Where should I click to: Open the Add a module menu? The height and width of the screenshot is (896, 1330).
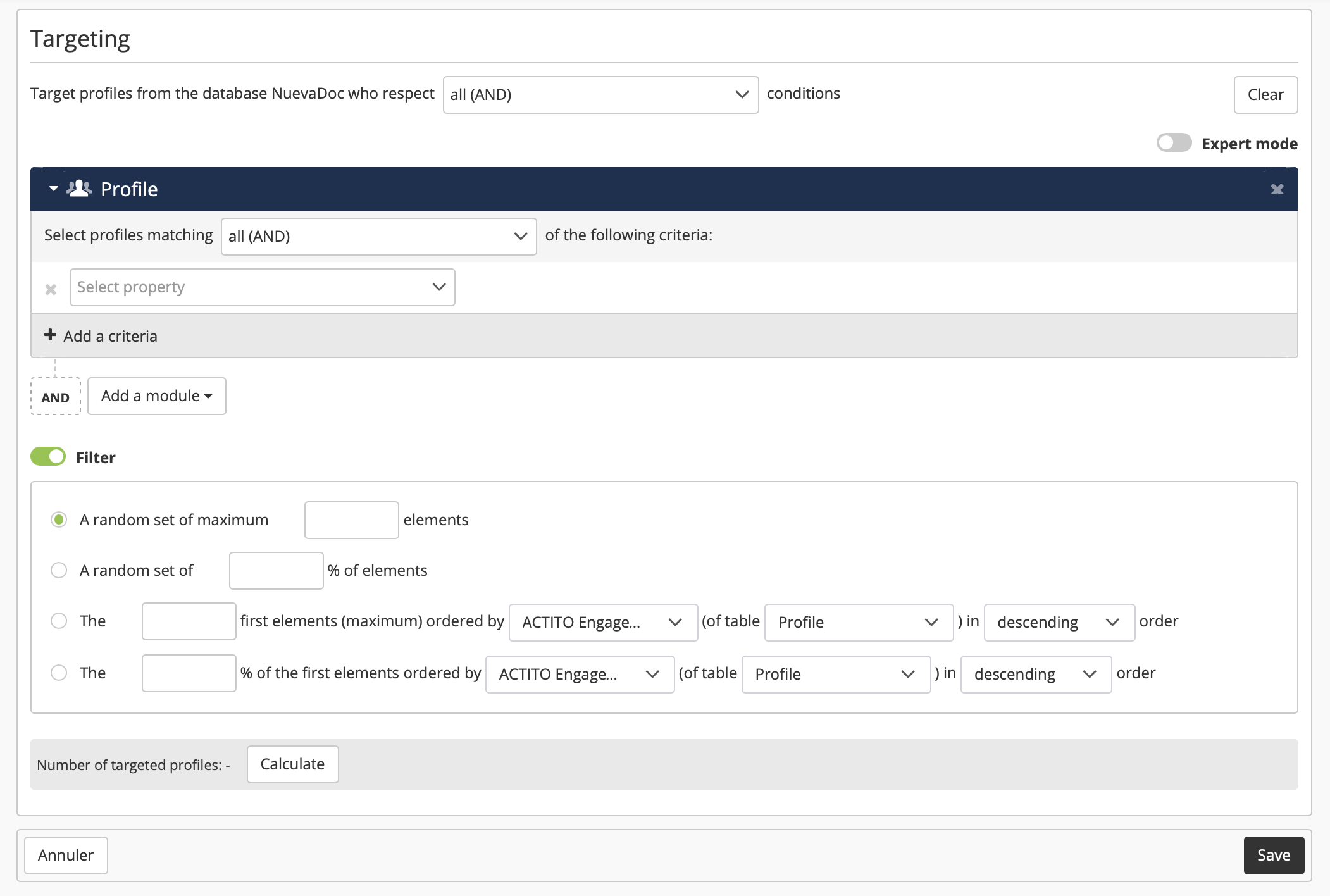tap(156, 396)
